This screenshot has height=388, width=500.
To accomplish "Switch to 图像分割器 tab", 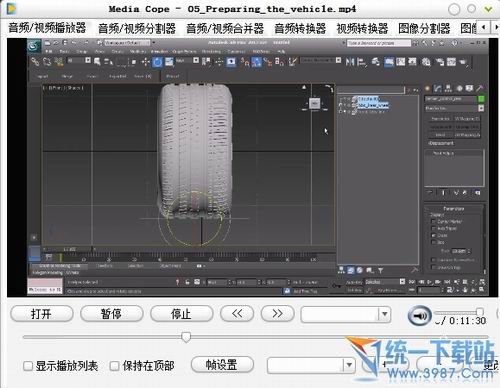I will 424,28.
